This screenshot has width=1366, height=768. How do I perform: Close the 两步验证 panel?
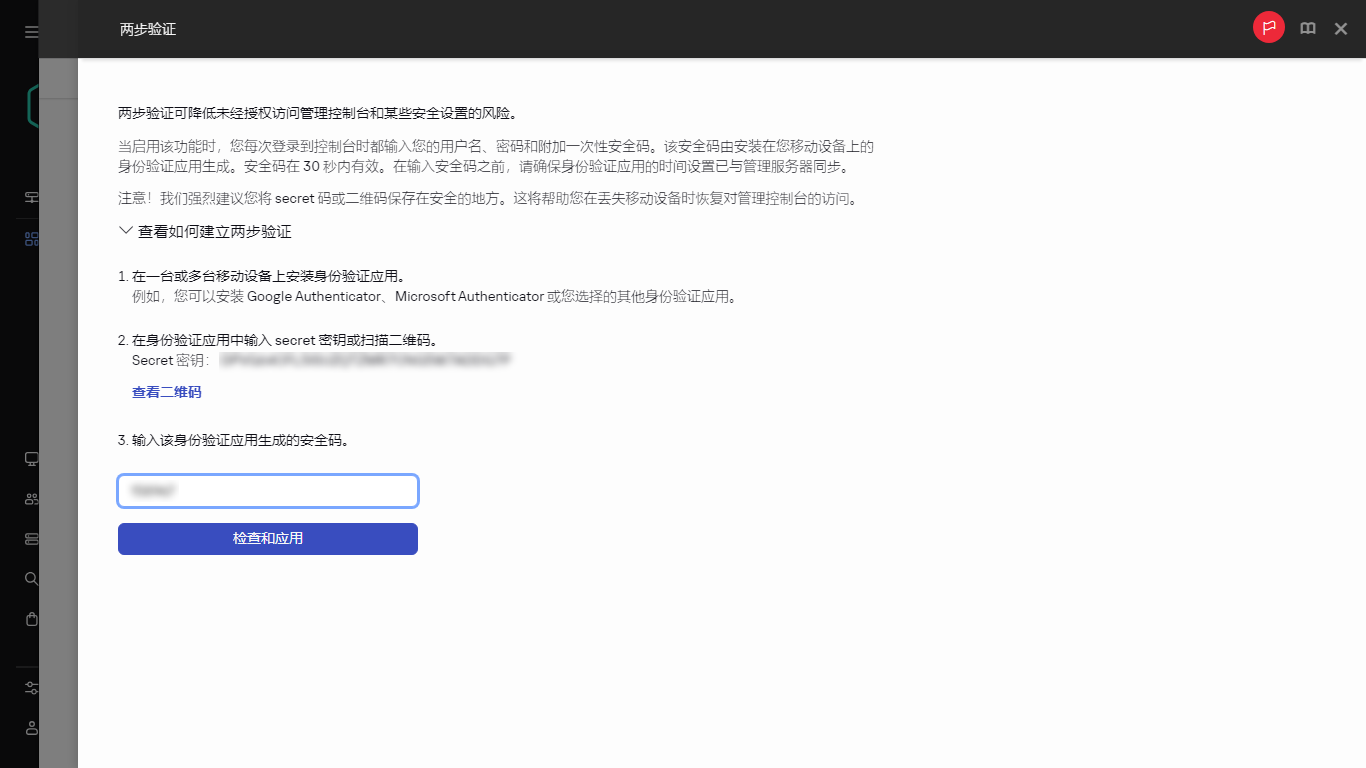click(x=1340, y=28)
